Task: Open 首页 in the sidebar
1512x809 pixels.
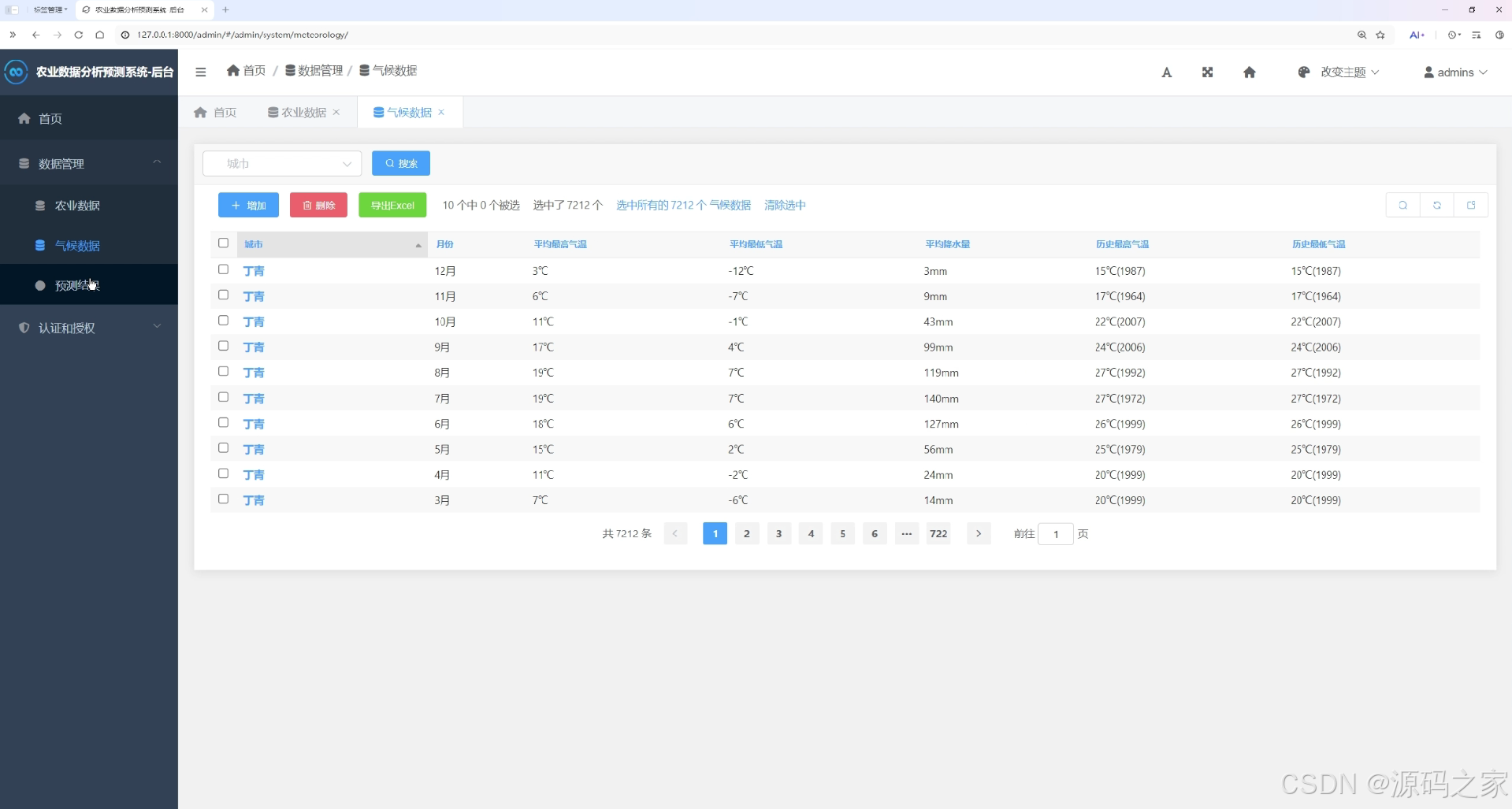Action: click(x=89, y=118)
